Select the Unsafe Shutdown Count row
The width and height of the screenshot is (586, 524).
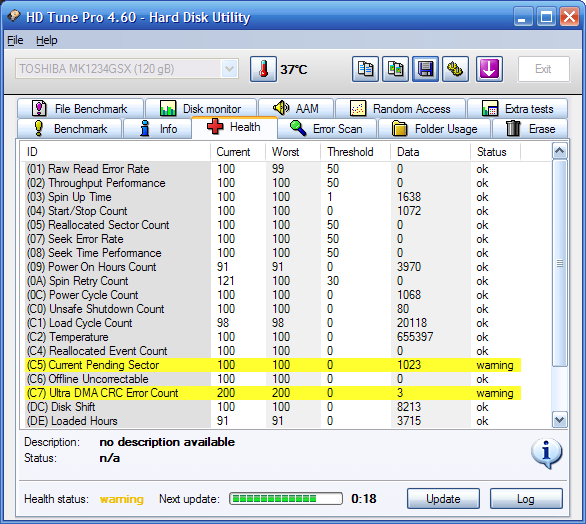coord(273,309)
